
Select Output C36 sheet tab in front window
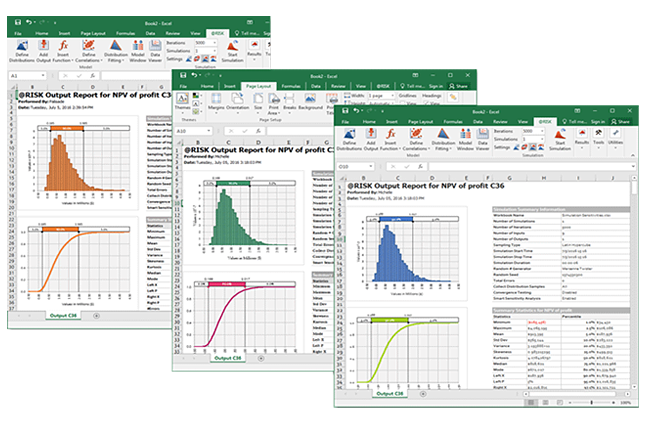click(x=389, y=394)
